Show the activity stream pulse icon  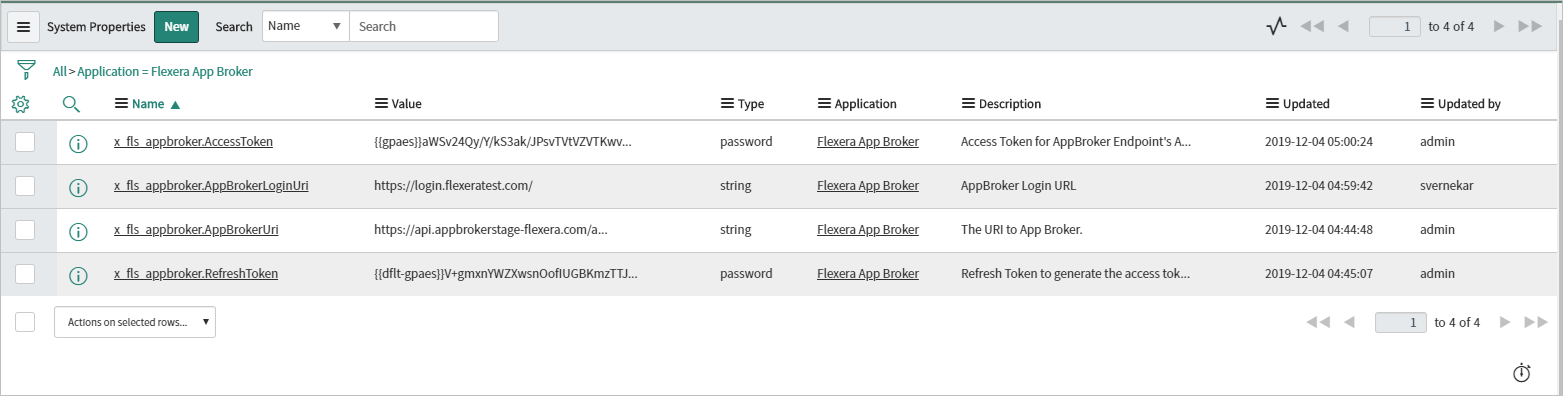tap(1275, 27)
